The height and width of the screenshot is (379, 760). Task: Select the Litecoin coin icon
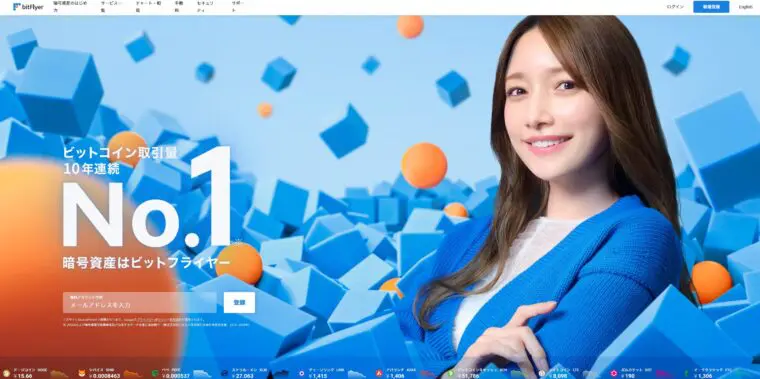tap(541, 373)
